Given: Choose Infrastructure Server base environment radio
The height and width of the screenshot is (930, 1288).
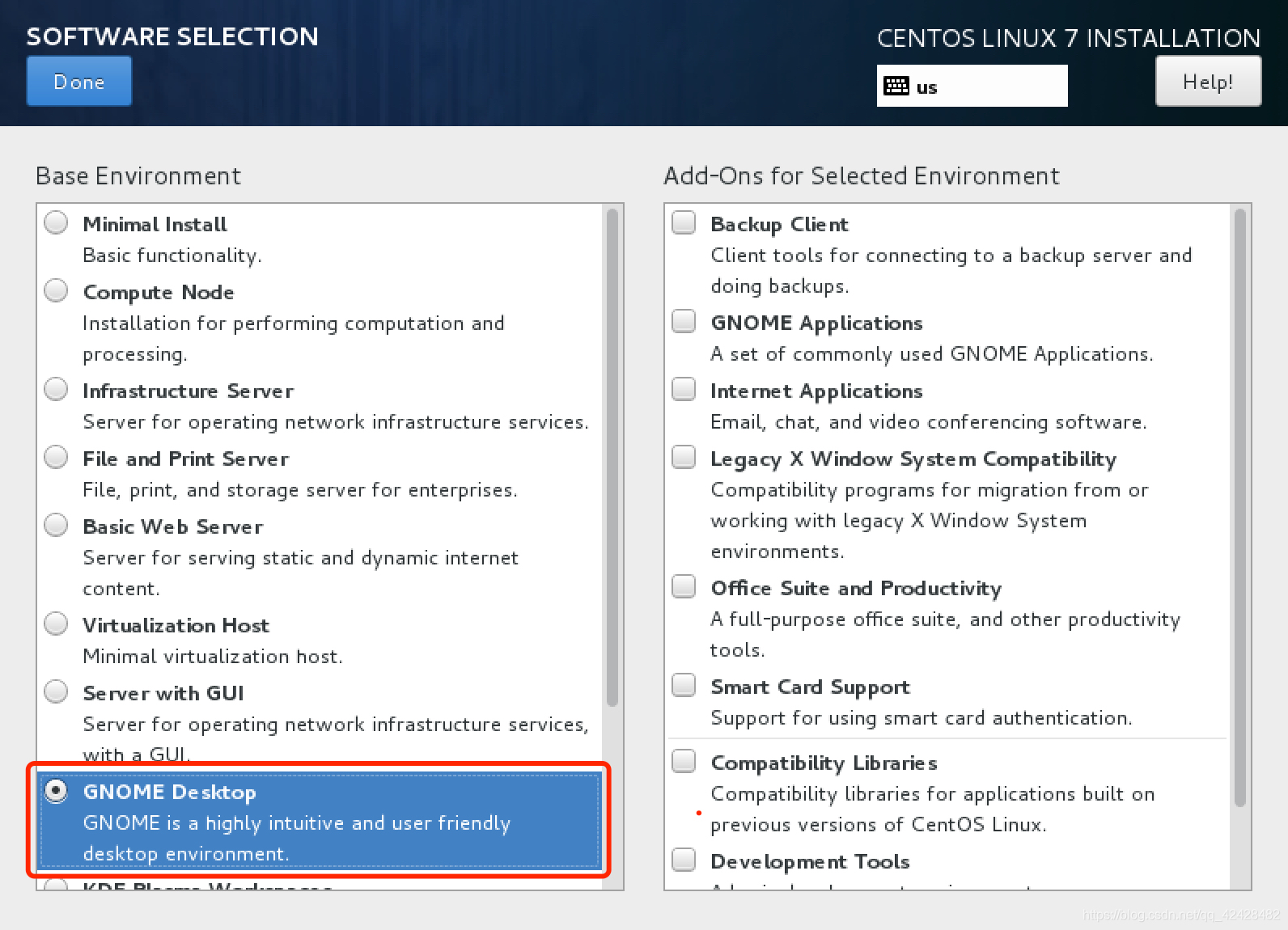Looking at the screenshot, I should pos(56,389).
